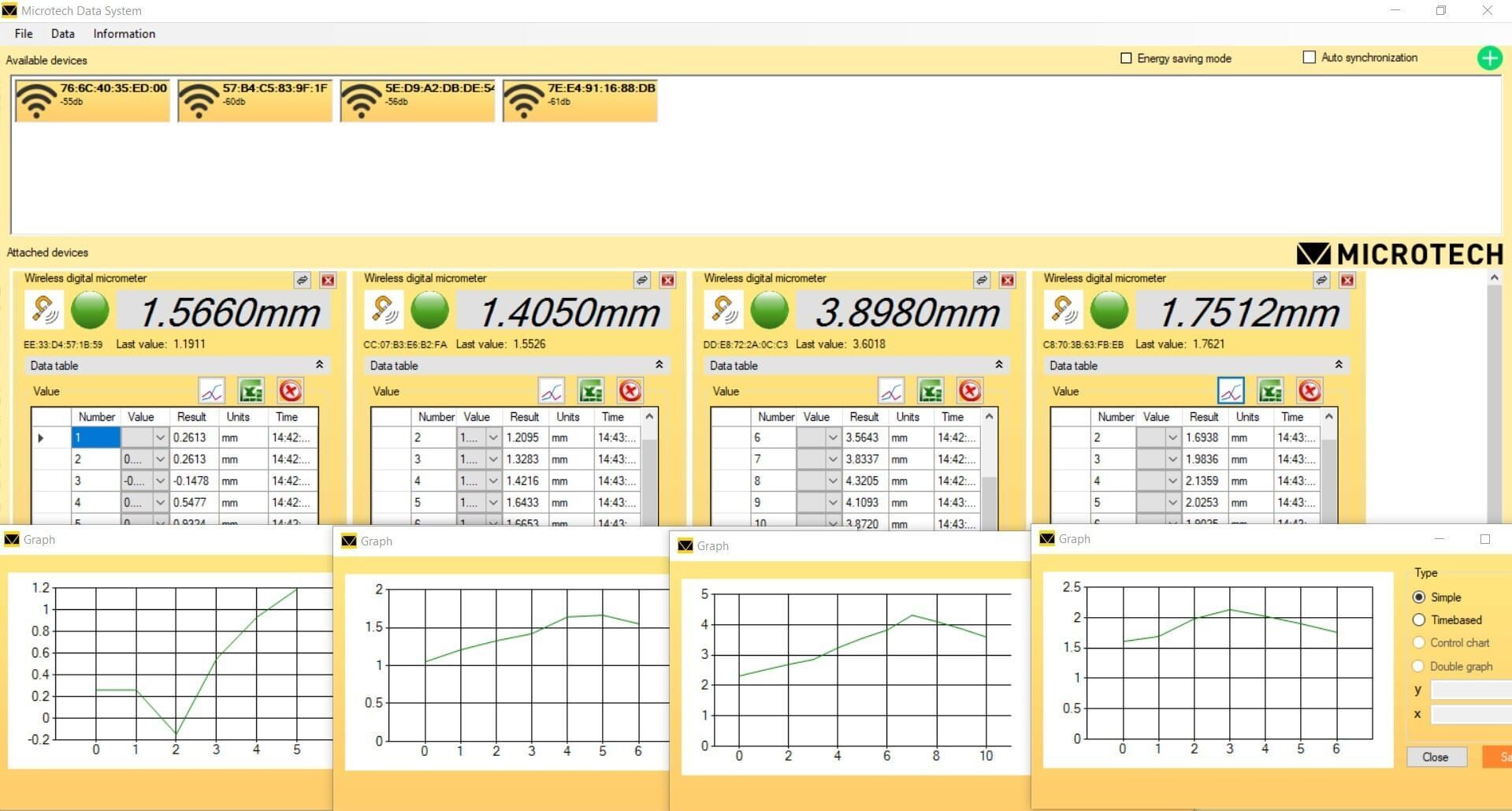Remove micrometer CC:07:B3:E6:B2:FA with red X
The image size is (1512, 811).
(x=667, y=280)
